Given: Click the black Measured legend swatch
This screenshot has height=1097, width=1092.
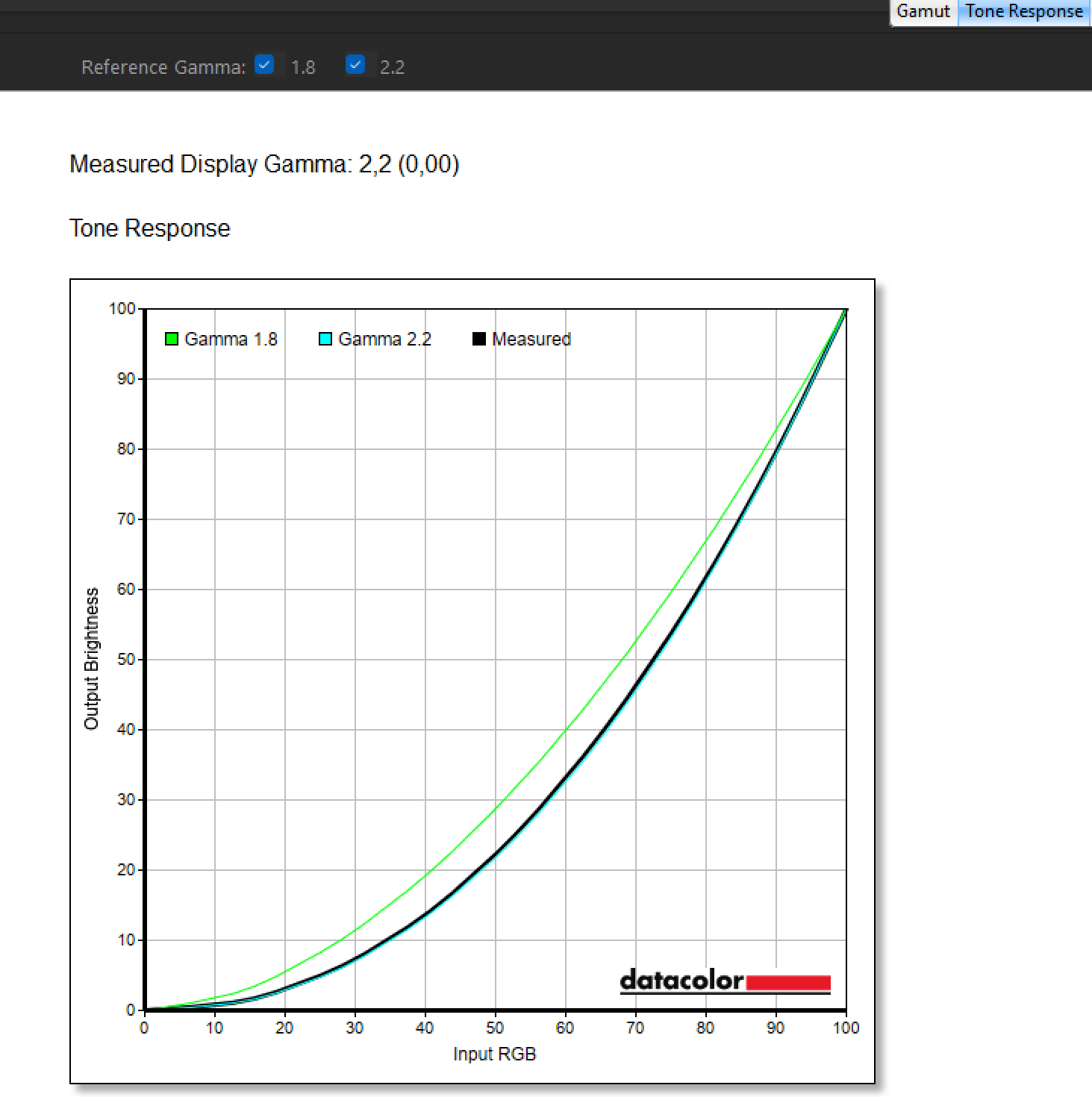Looking at the screenshot, I should point(479,340).
